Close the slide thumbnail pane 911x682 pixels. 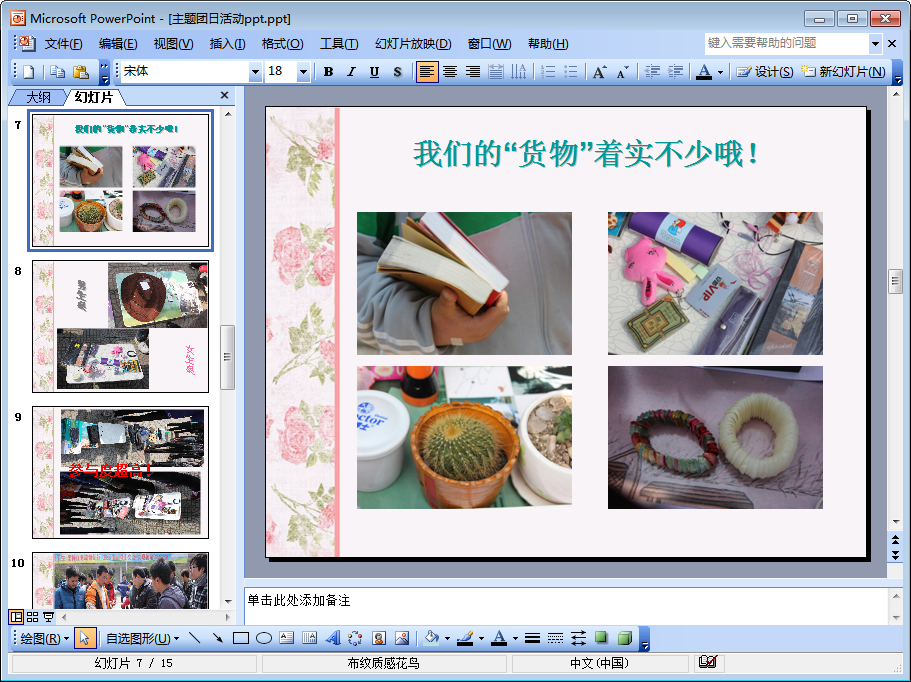(x=225, y=95)
